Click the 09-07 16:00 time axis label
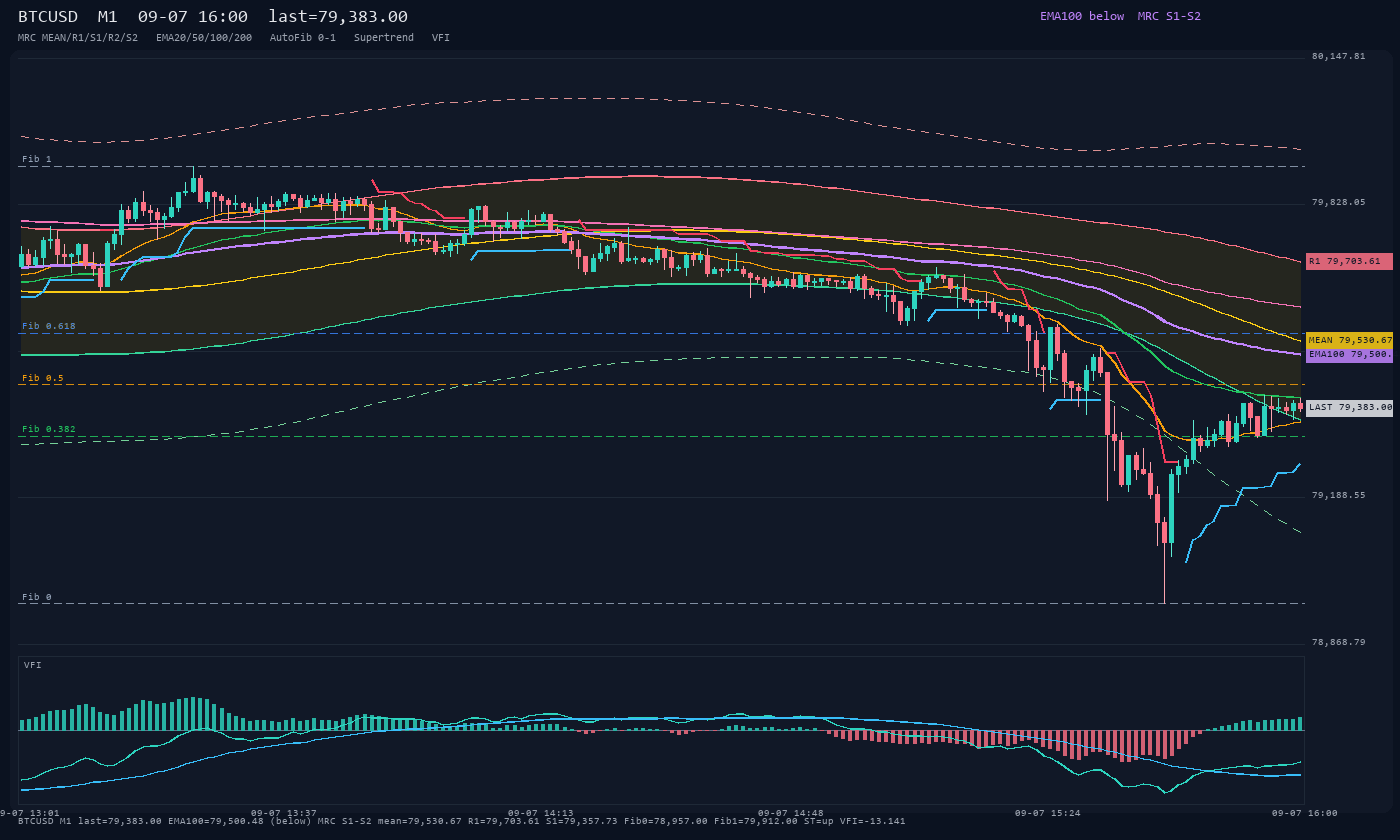This screenshot has height=840, width=1400. [x=1305, y=813]
